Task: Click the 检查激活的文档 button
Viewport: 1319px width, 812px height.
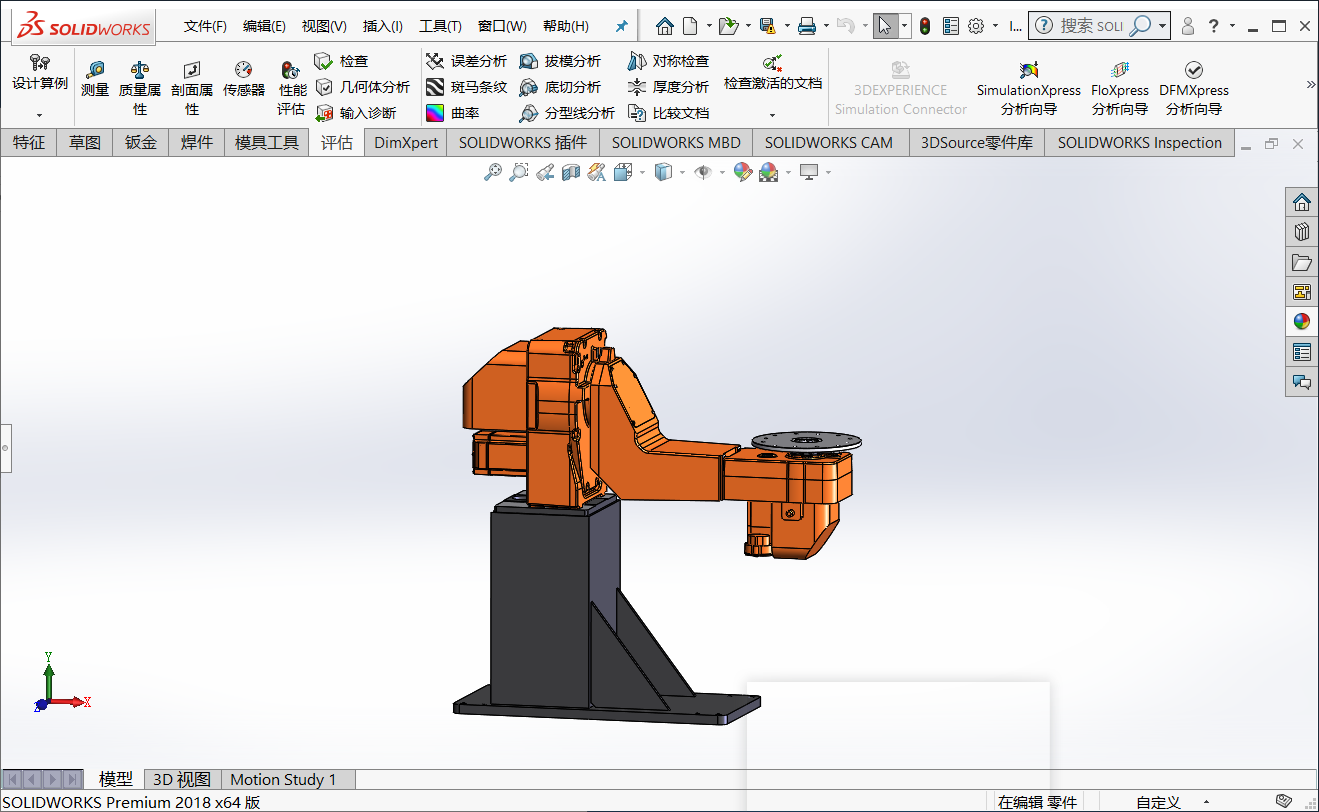Action: tap(772, 74)
